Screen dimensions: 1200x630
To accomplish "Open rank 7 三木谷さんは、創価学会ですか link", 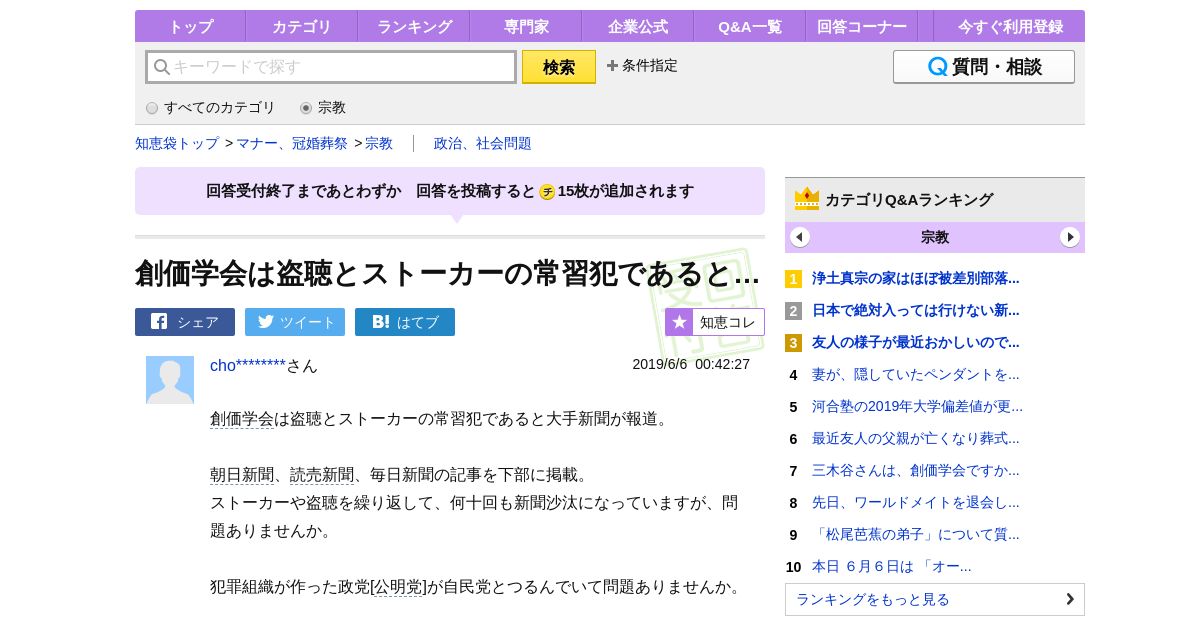I will coord(916,471).
